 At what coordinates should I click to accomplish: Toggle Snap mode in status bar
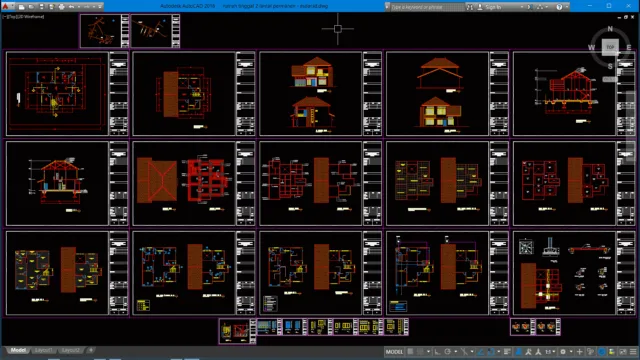pos(420,352)
